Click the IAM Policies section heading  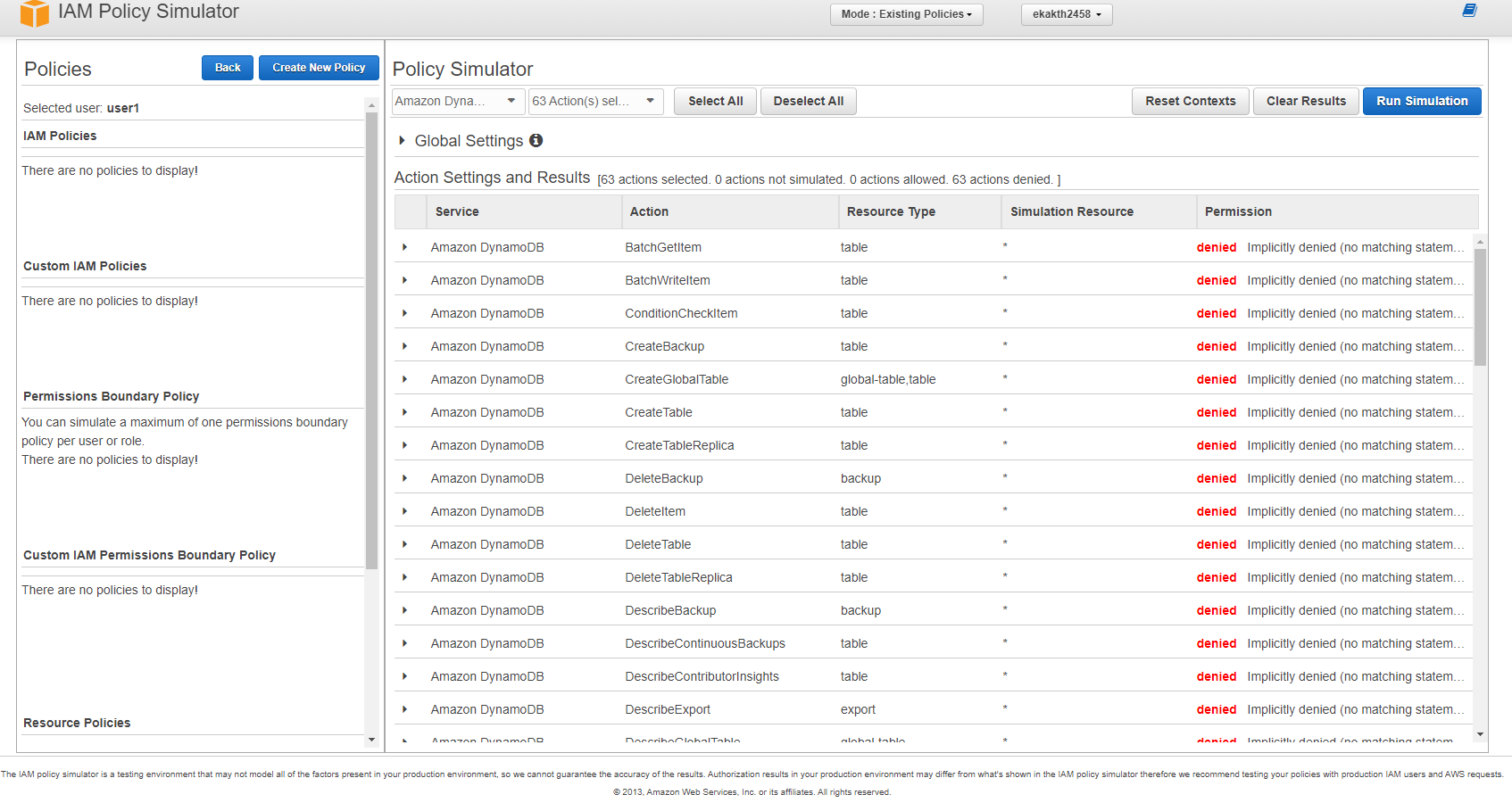click(x=60, y=136)
